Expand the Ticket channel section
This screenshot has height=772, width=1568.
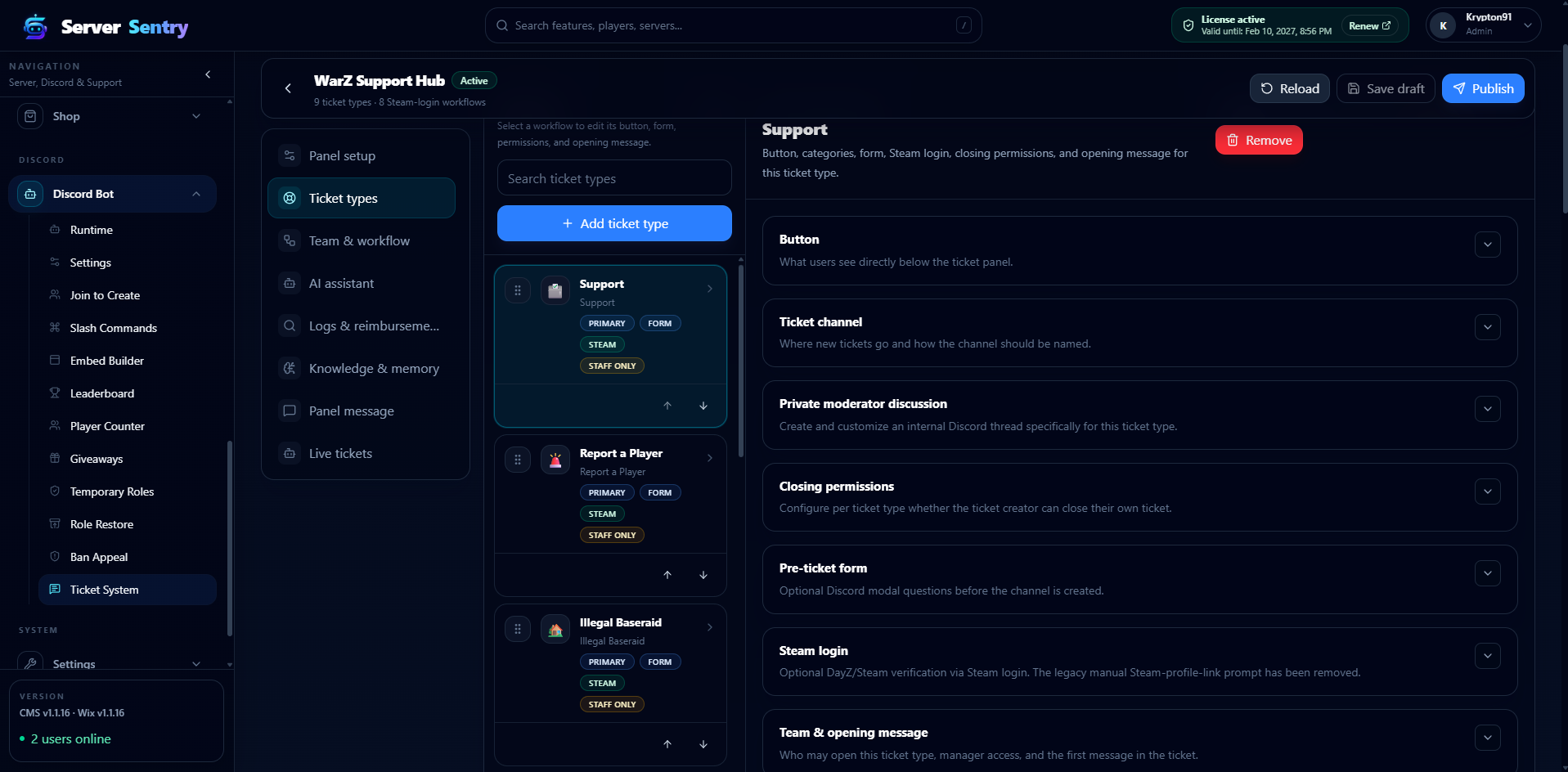(x=1488, y=327)
